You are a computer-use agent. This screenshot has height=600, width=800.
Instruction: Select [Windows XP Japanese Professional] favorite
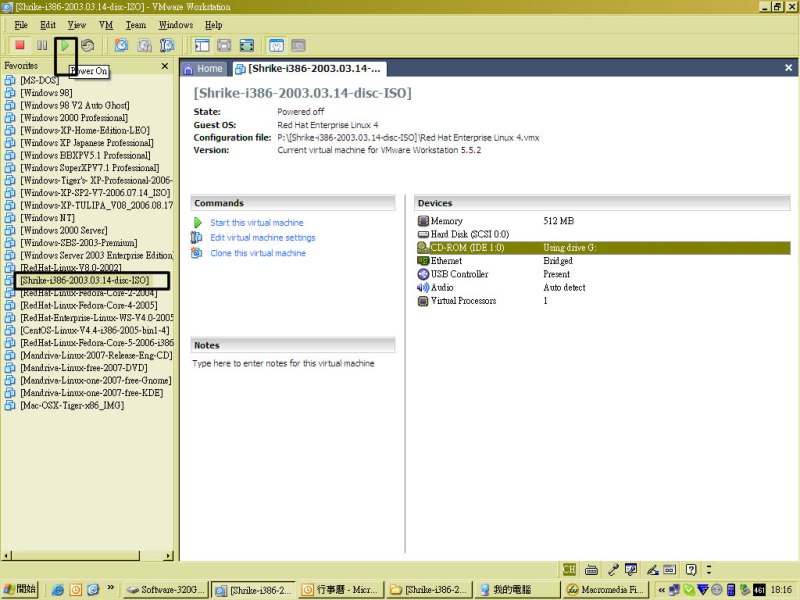click(x=87, y=143)
